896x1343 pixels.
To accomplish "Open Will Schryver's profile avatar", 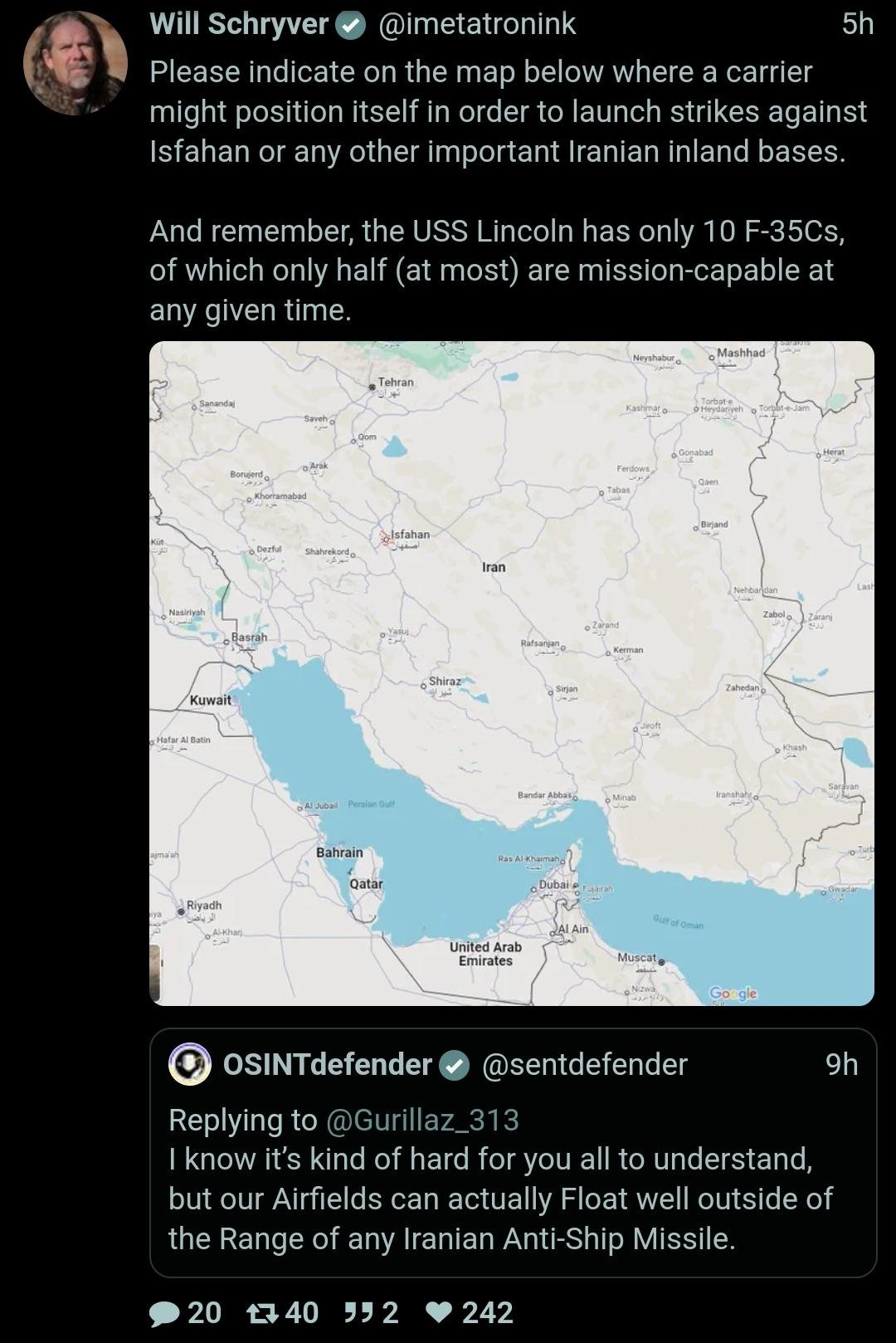I will click(x=75, y=63).
